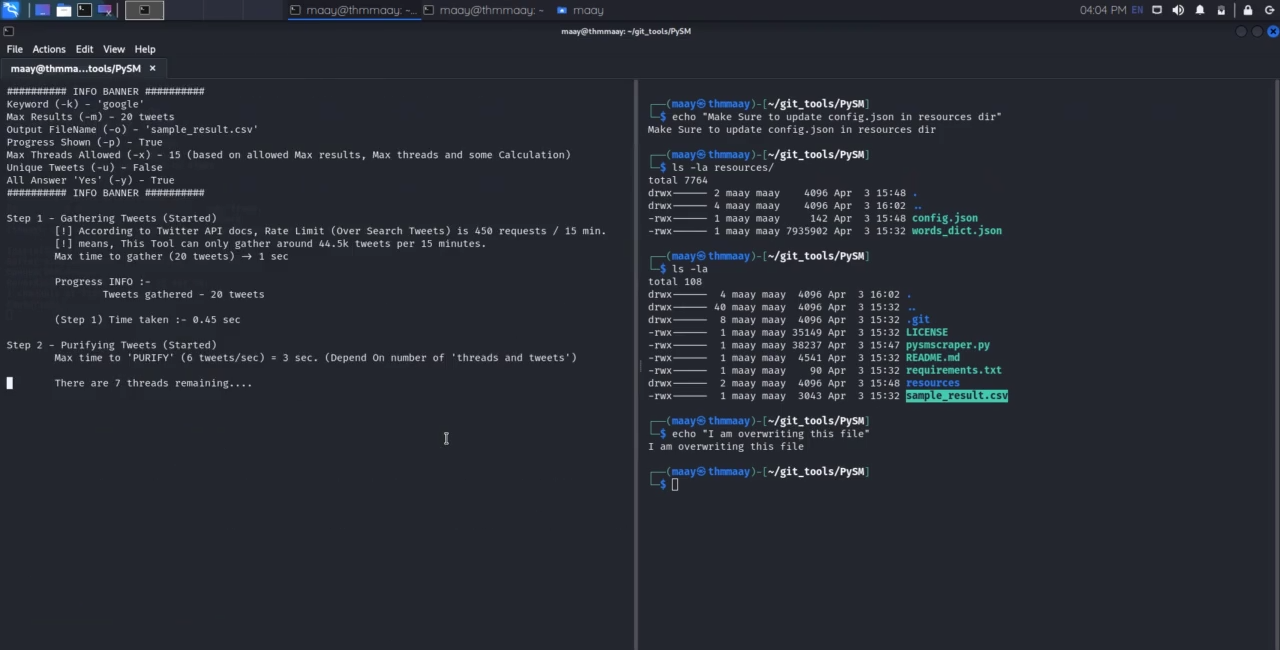The image size is (1280, 650).
Task: Click "Keyword (-k) - 'google'" line
Action: (75, 104)
